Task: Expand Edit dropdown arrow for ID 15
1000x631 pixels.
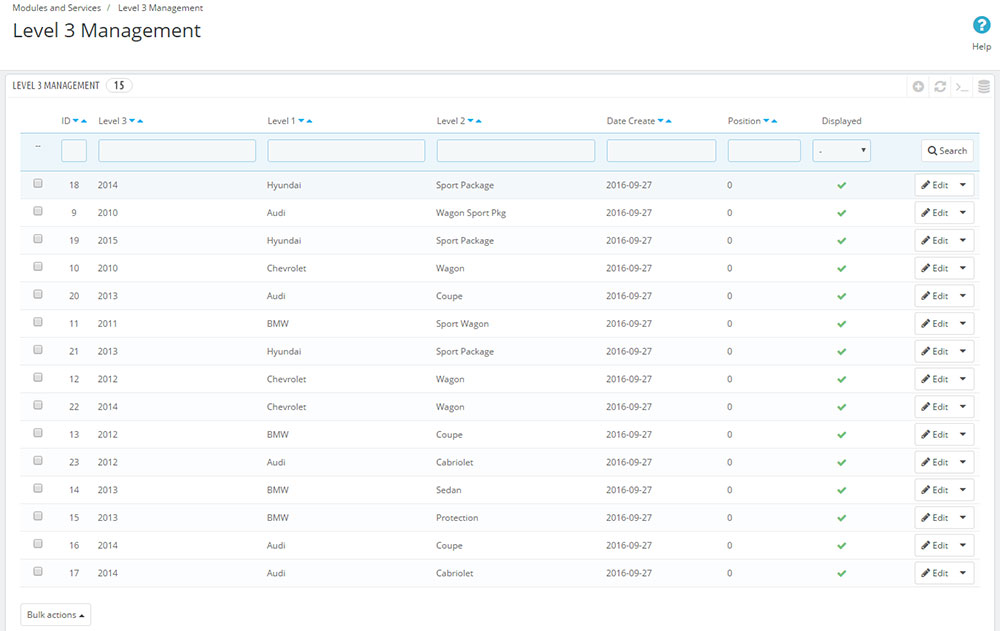Action: click(962, 517)
